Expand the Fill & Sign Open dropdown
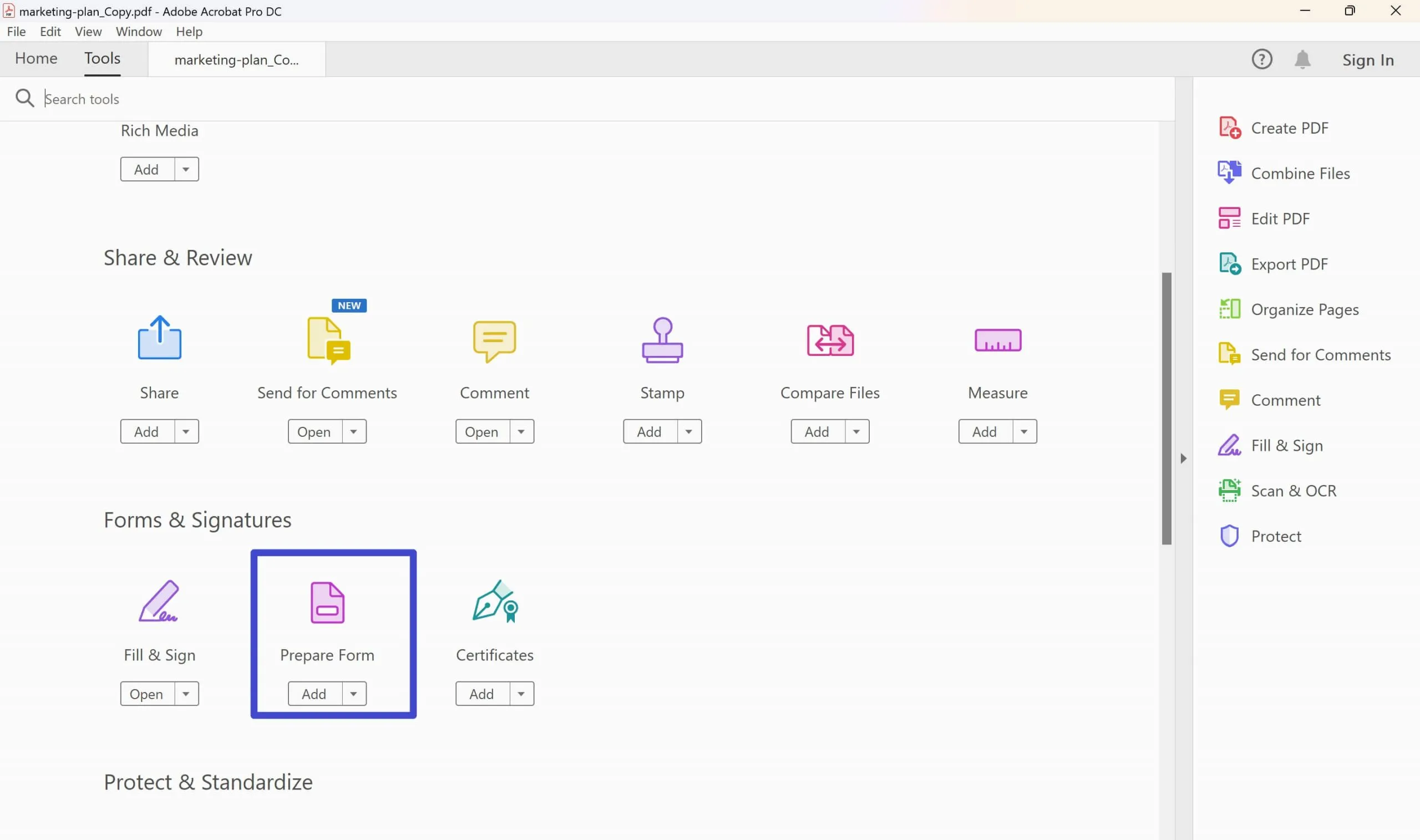 click(185, 693)
